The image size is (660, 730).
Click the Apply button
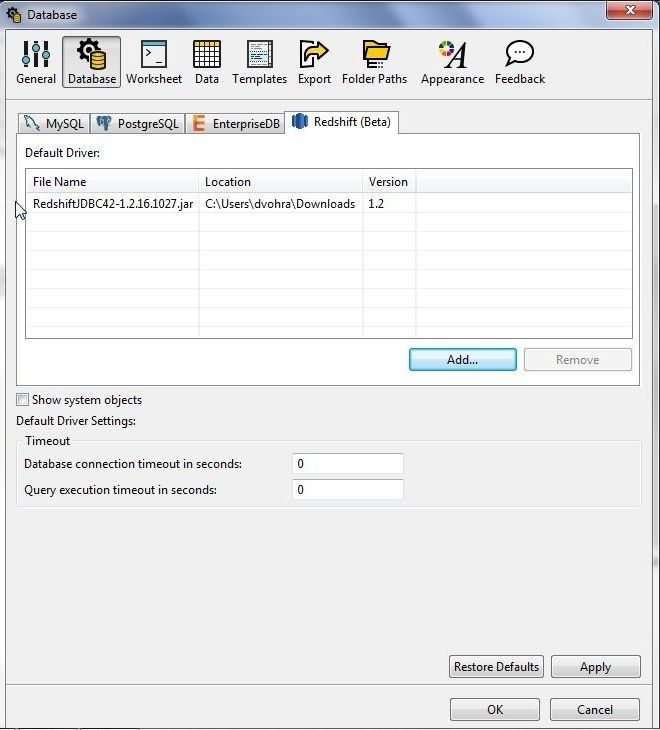pos(595,667)
